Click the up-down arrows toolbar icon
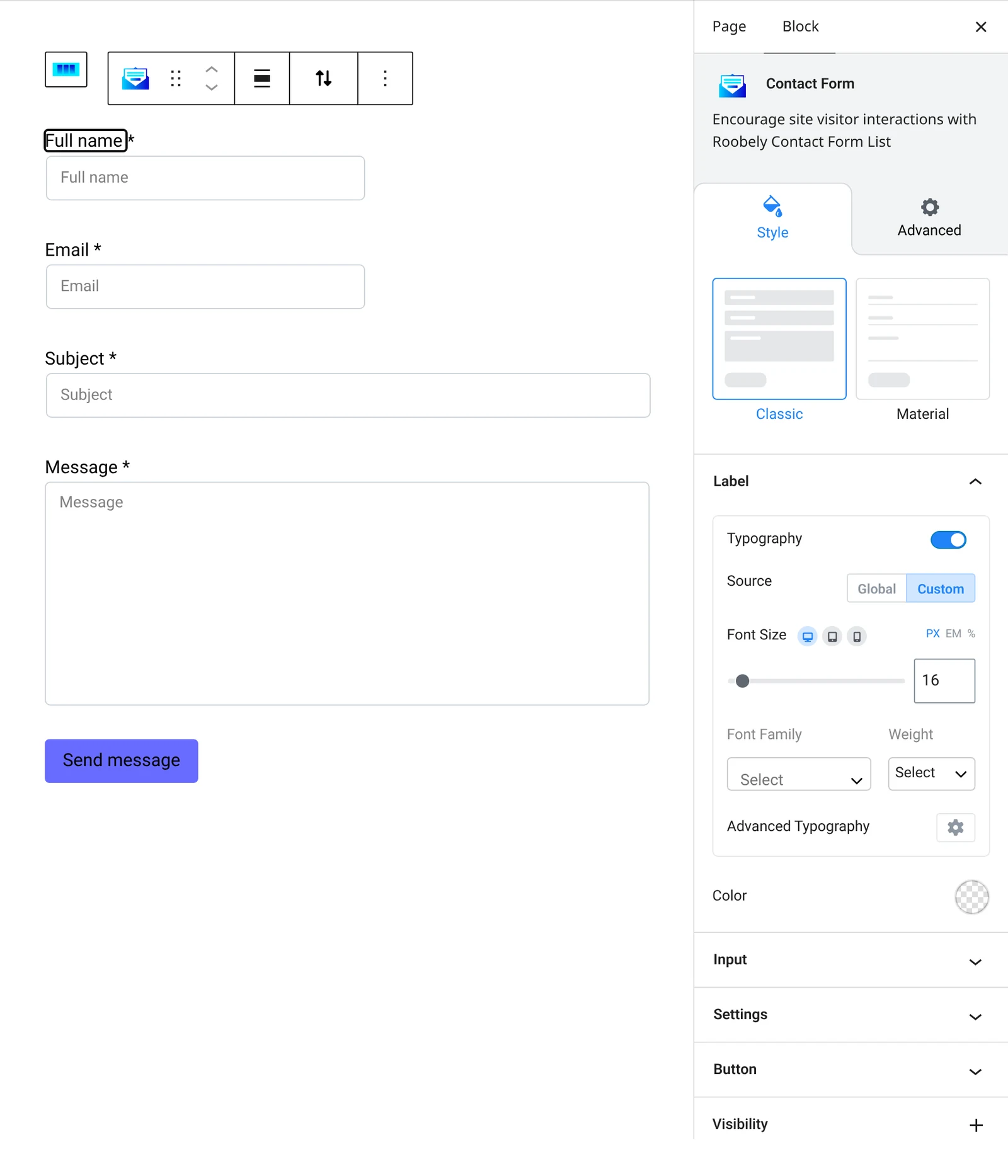 pyautogui.click(x=324, y=78)
